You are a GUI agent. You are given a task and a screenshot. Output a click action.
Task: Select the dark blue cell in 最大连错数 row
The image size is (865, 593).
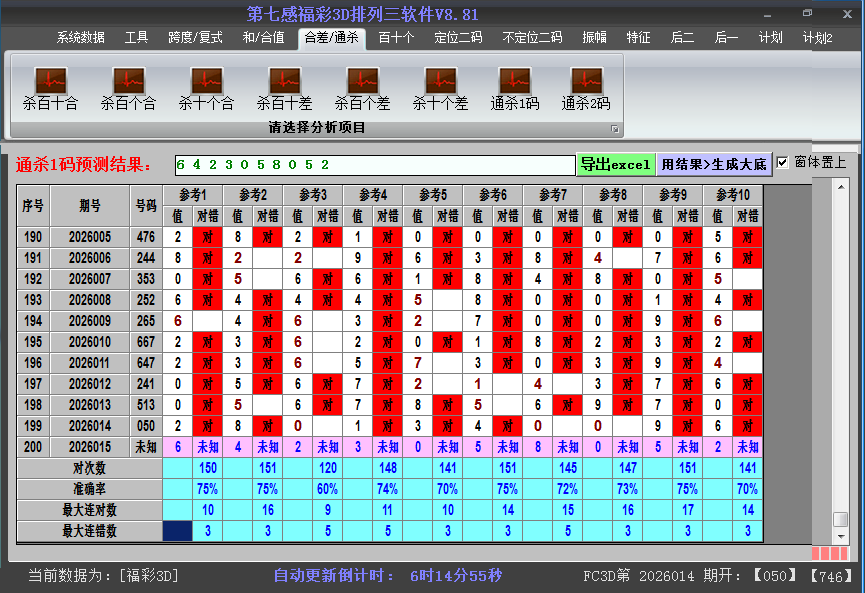click(x=177, y=531)
